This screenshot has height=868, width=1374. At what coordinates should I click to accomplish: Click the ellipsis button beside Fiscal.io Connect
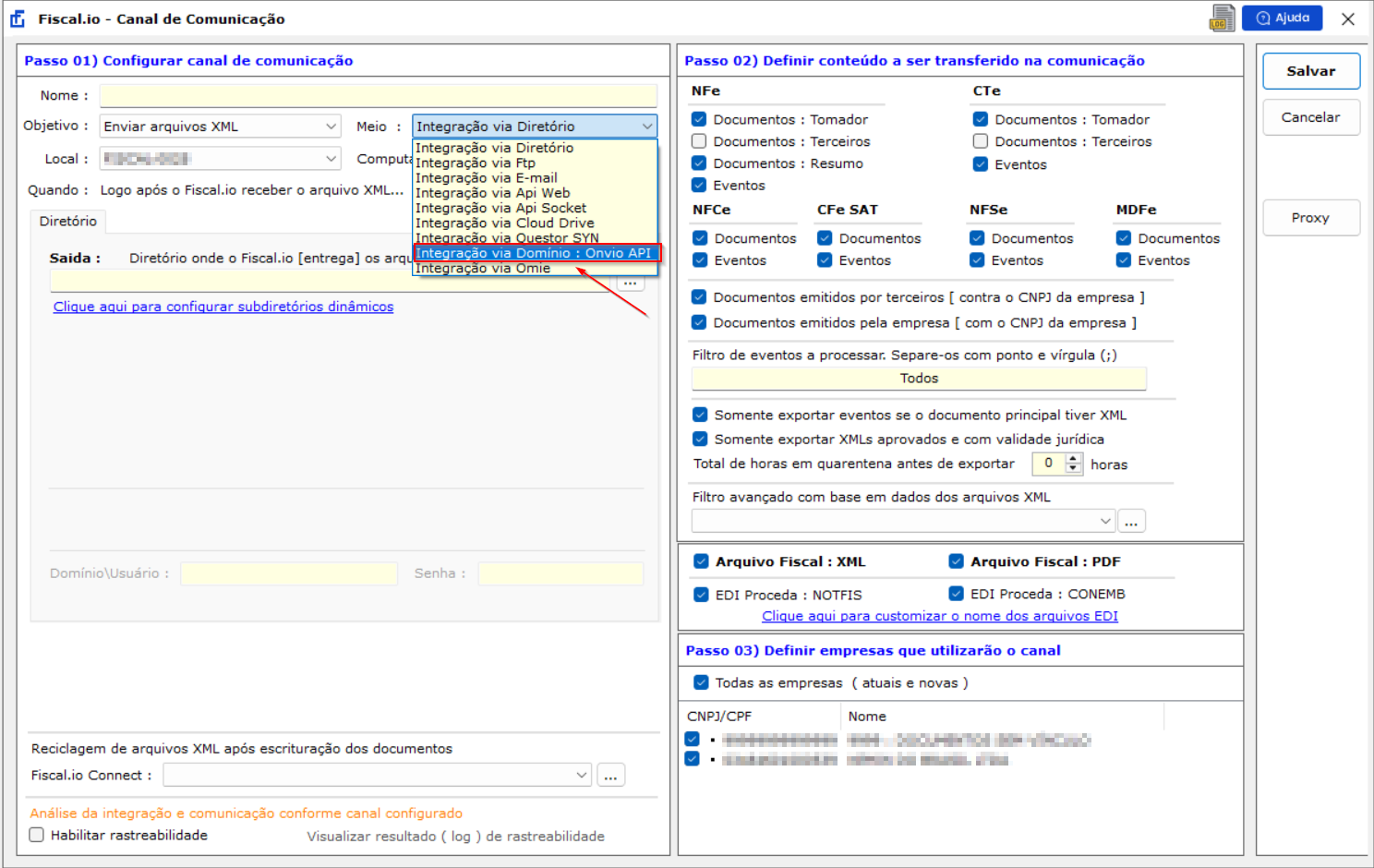click(x=610, y=776)
